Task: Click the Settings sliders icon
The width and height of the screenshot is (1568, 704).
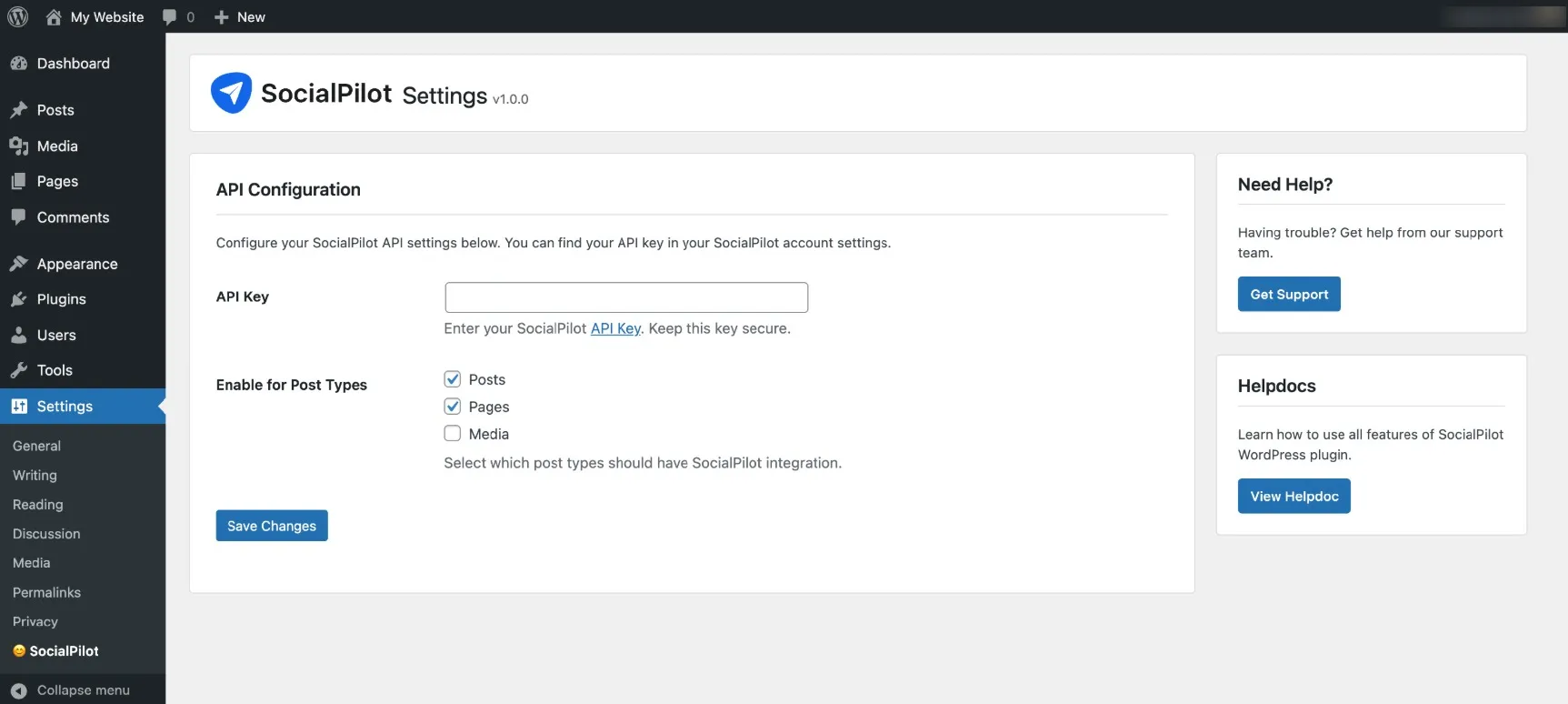Action: (19, 407)
